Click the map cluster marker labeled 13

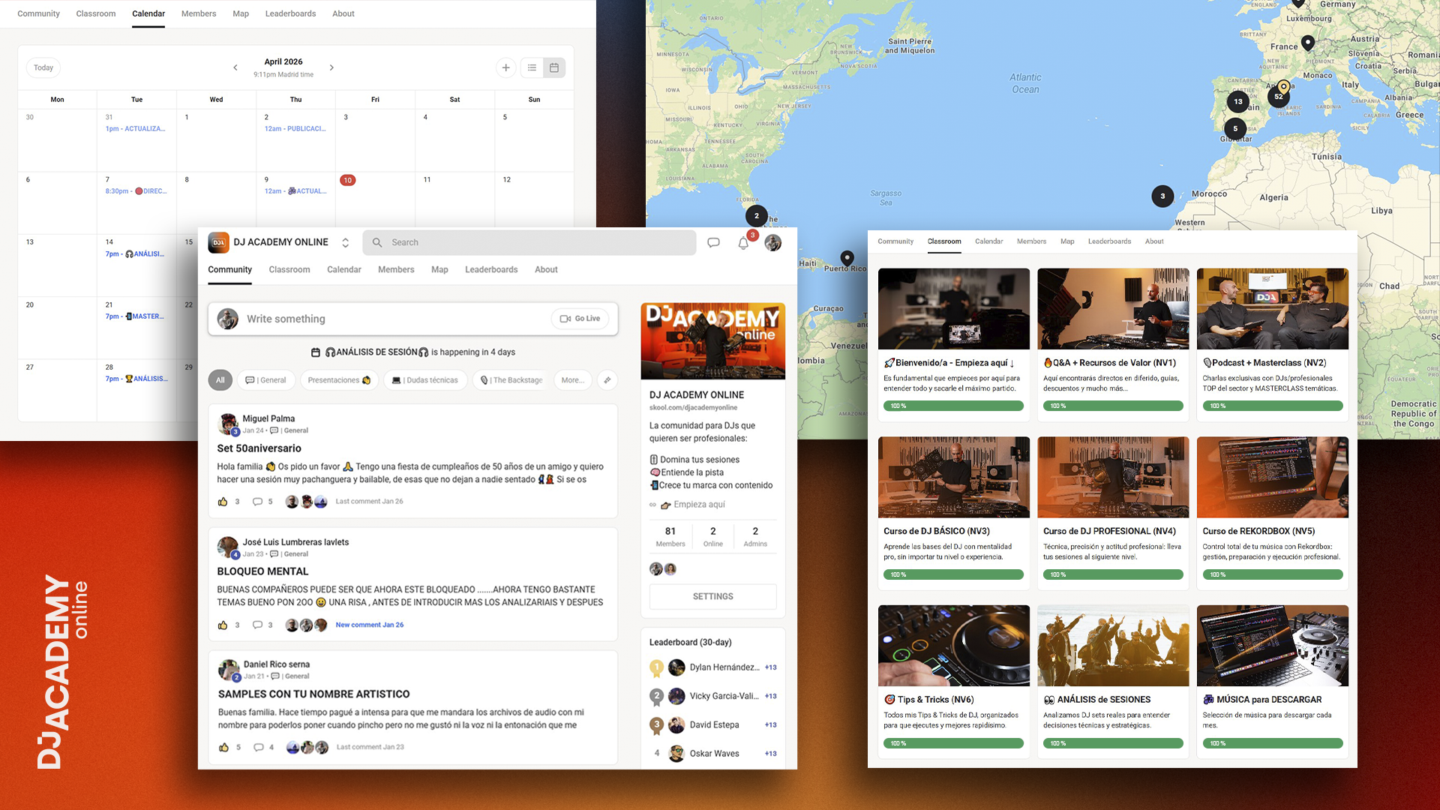coord(1238,101)
